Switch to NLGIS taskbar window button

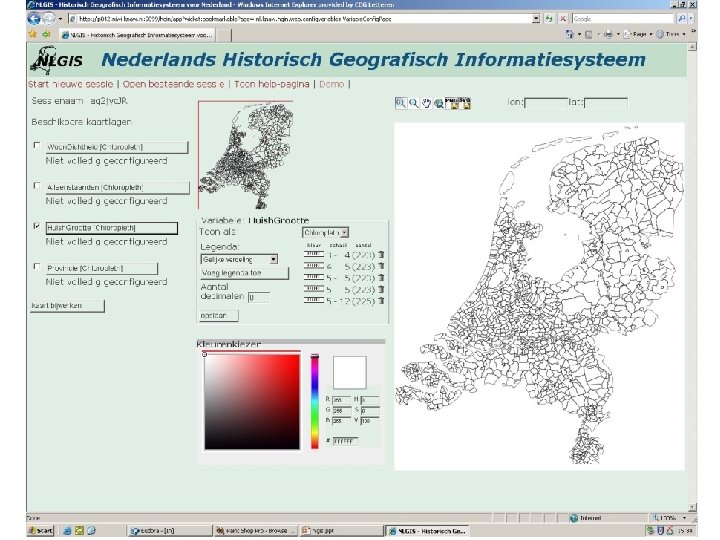[428, 531]
